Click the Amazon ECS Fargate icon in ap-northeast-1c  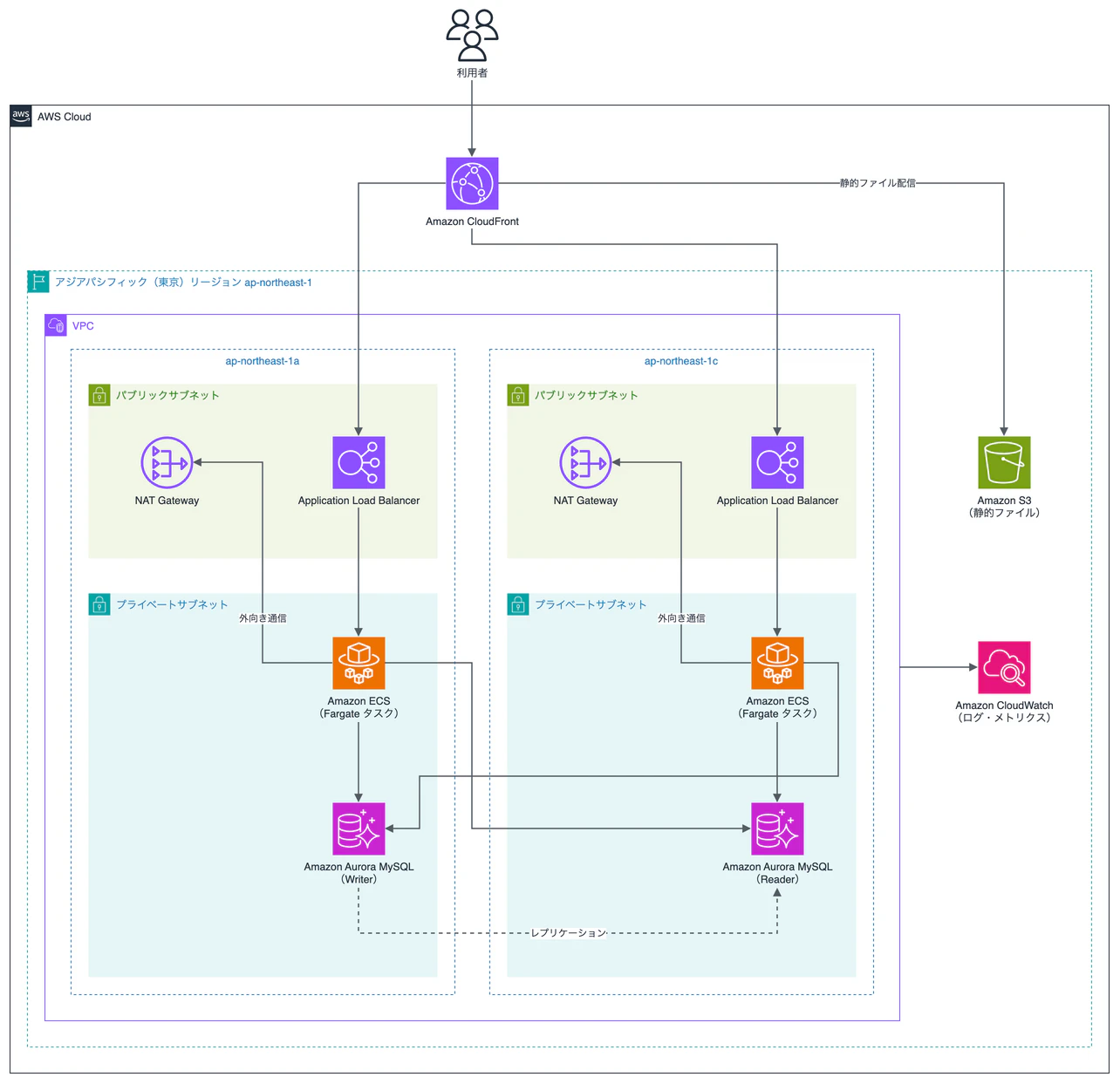[x=777, y=663]
